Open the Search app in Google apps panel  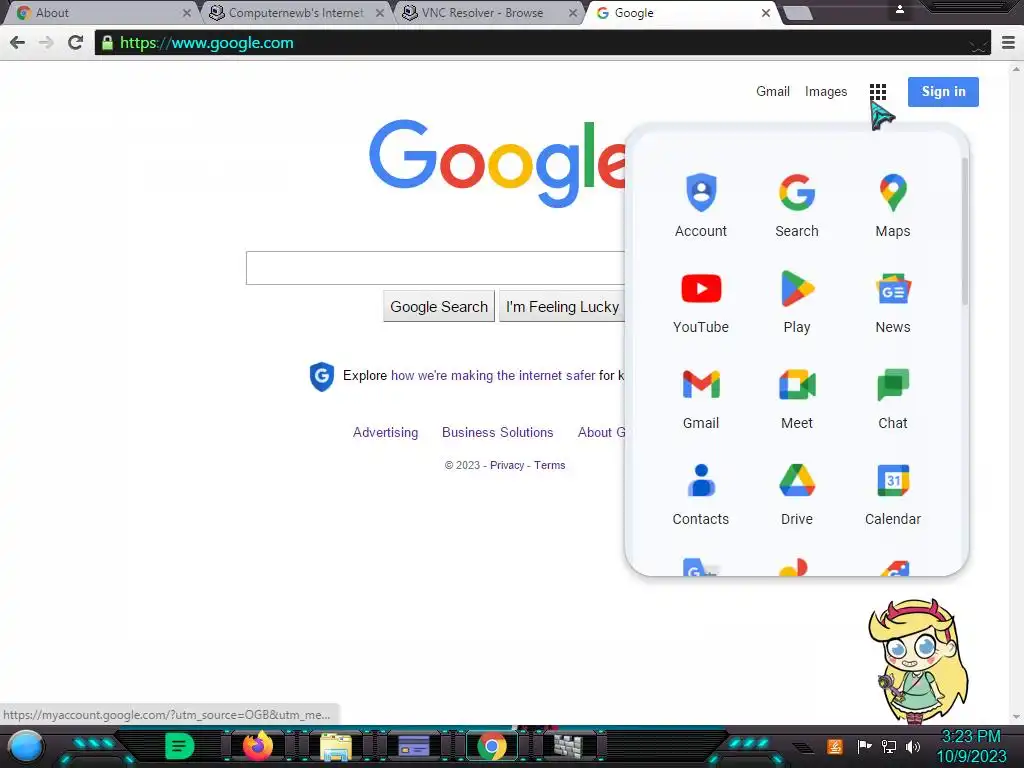coord(797,206)
